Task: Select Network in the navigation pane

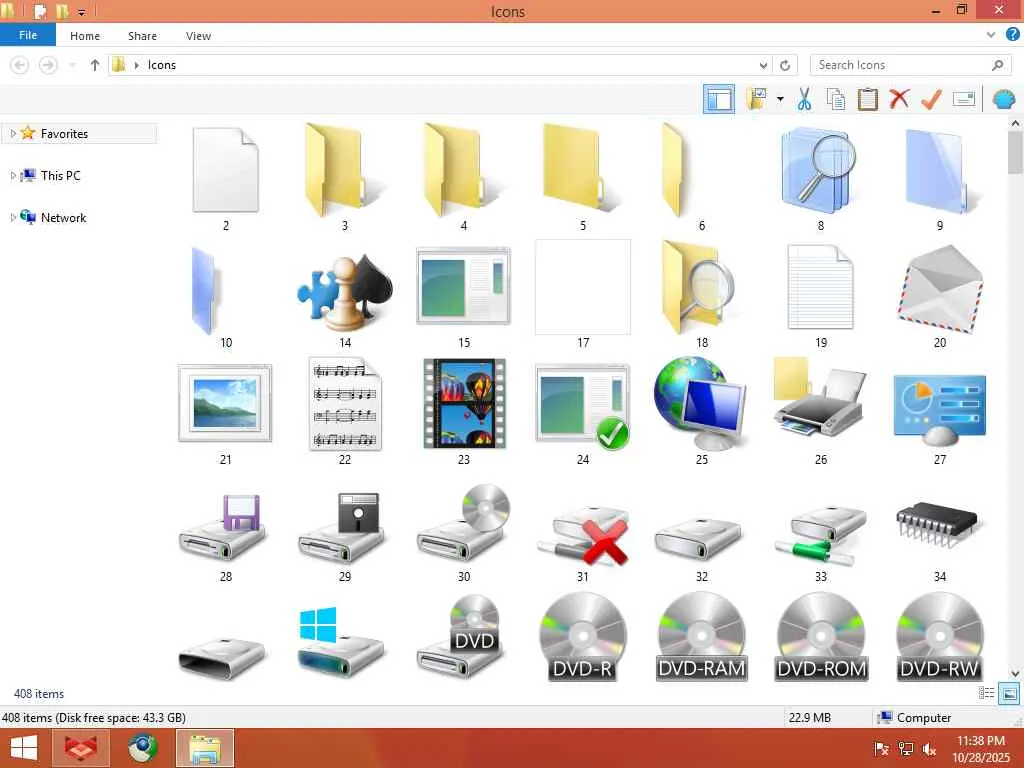Action: pyautogui.click(x=63, y=217)
